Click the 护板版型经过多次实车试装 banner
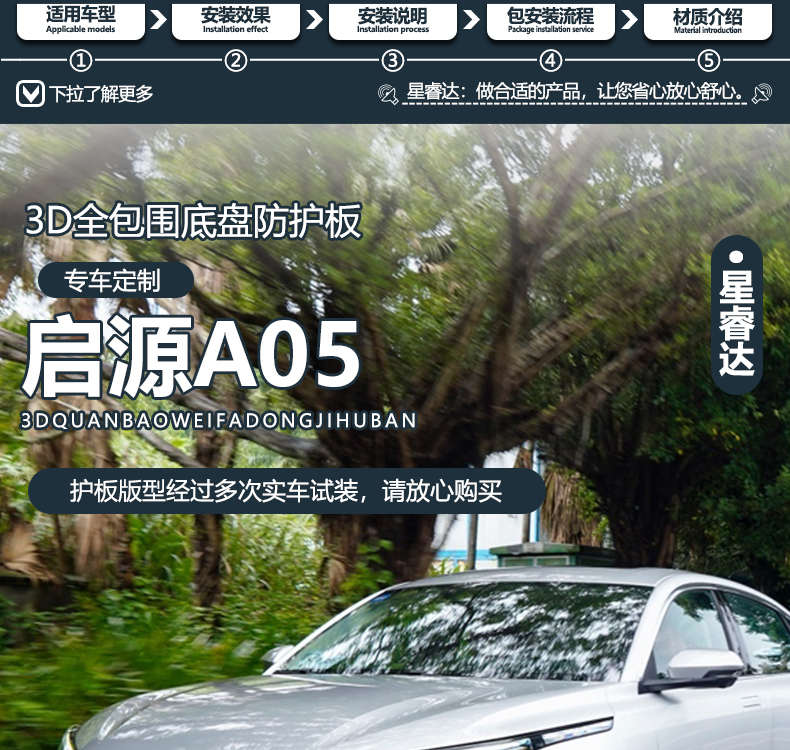Viewport: 790px width, 750px height. [287, 491]
